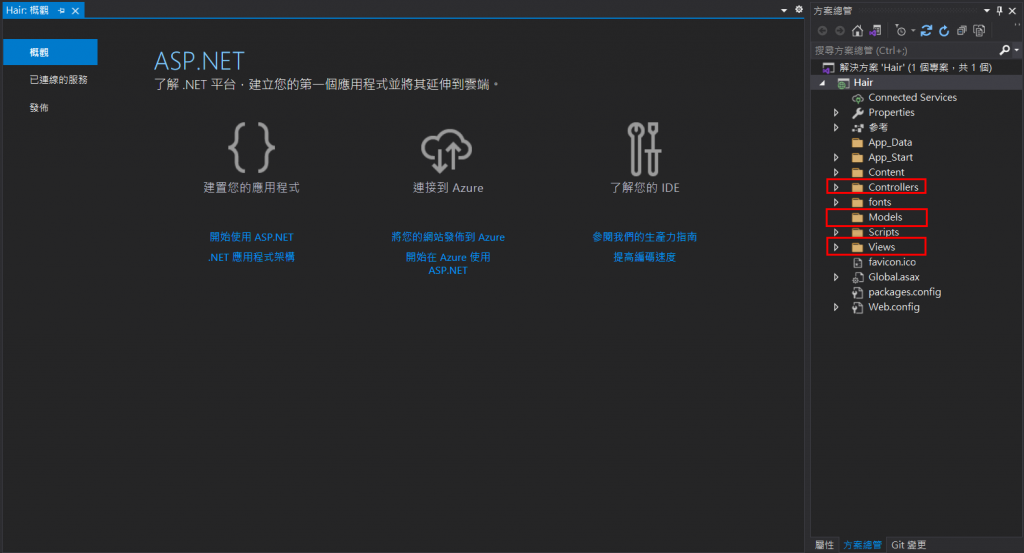
Task: Expand the Views folder
Action: tap(836, 247)
